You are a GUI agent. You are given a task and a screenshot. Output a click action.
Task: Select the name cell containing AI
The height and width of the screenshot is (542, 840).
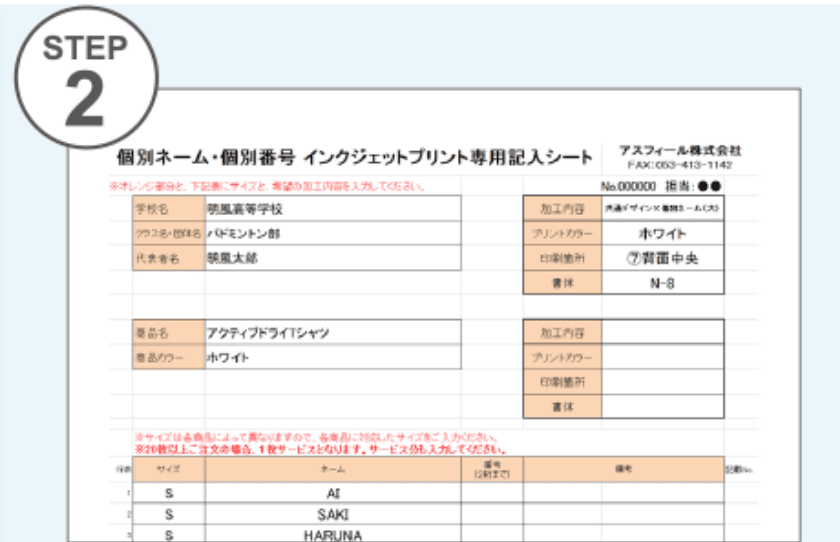coord(333,492)
